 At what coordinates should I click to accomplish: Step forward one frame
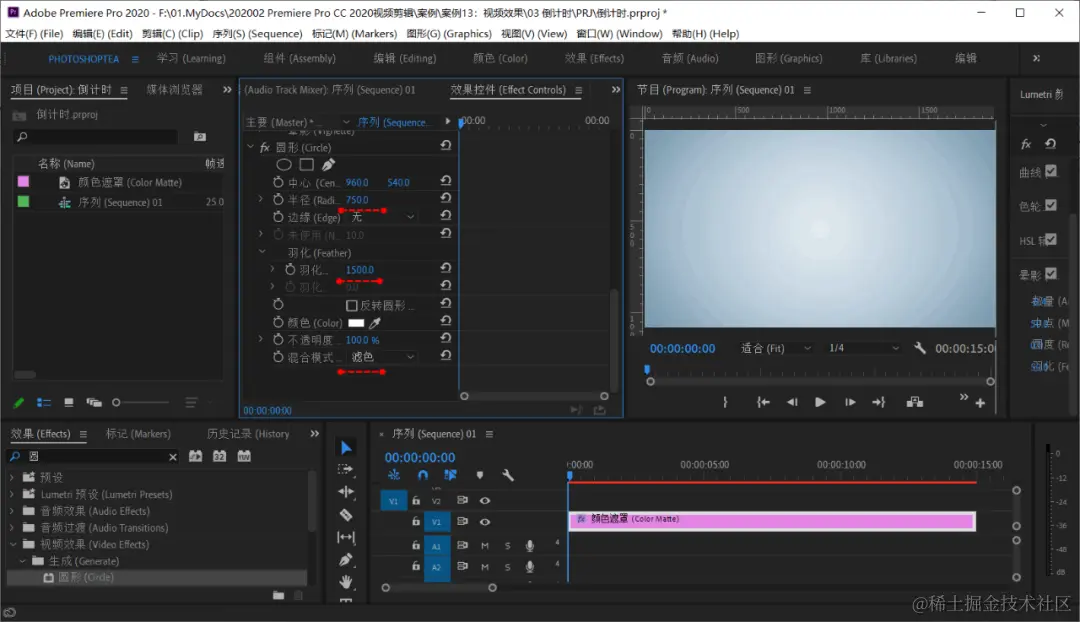850,402
